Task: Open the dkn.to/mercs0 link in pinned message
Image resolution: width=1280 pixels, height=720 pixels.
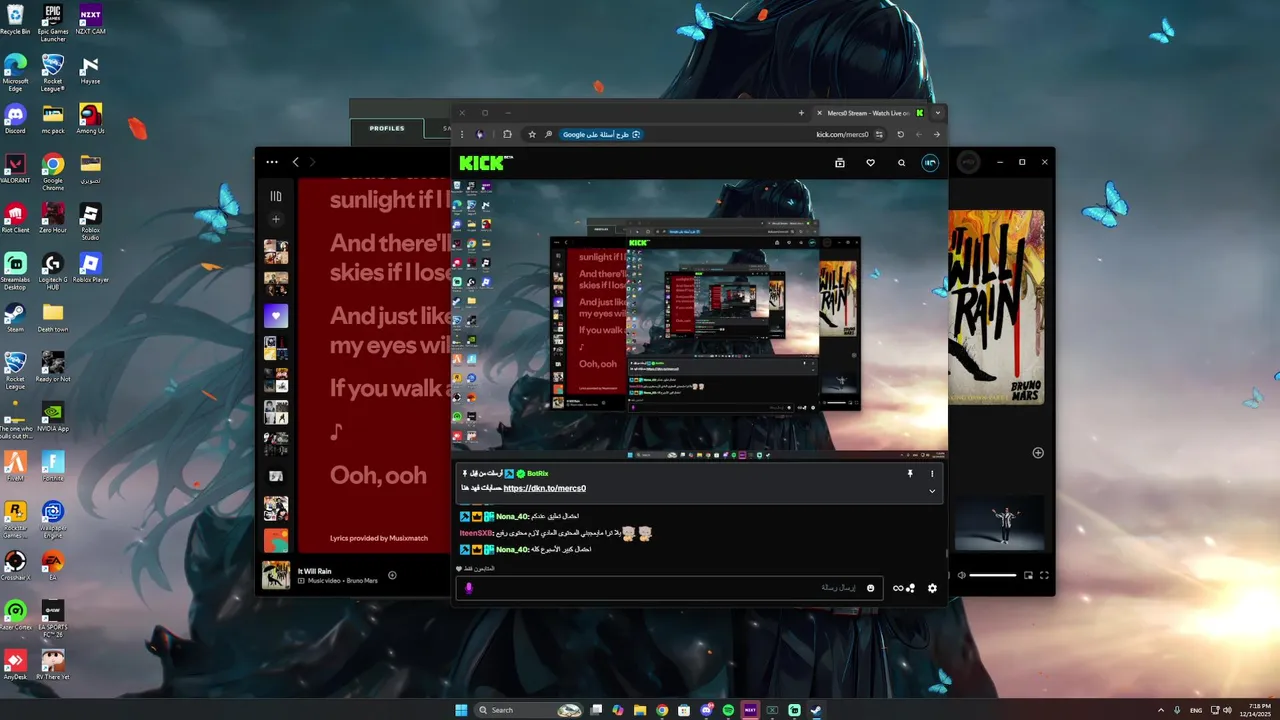Action: click(x=544, y=488)
